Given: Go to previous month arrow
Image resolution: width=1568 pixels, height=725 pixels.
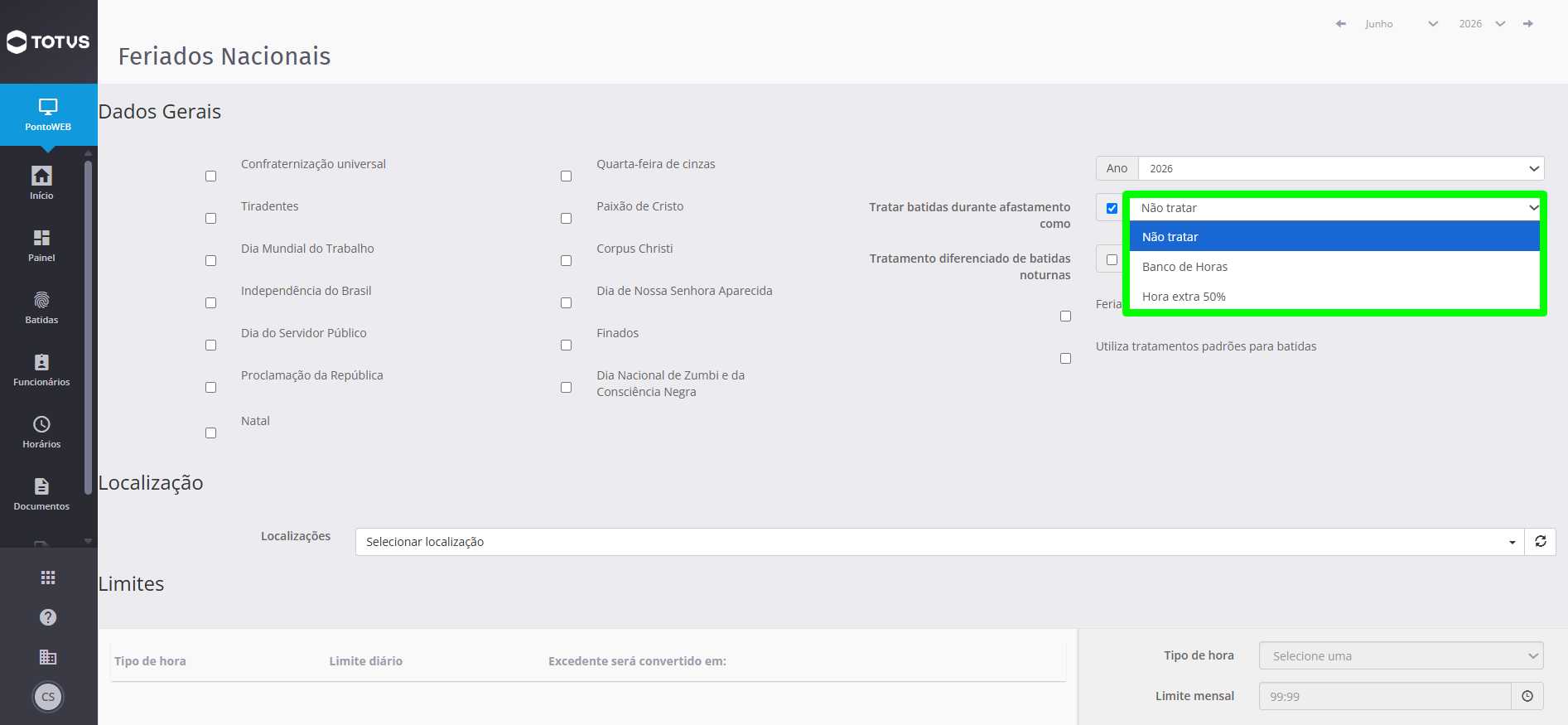Looking at the screenshot, I should click(1340, 24).
